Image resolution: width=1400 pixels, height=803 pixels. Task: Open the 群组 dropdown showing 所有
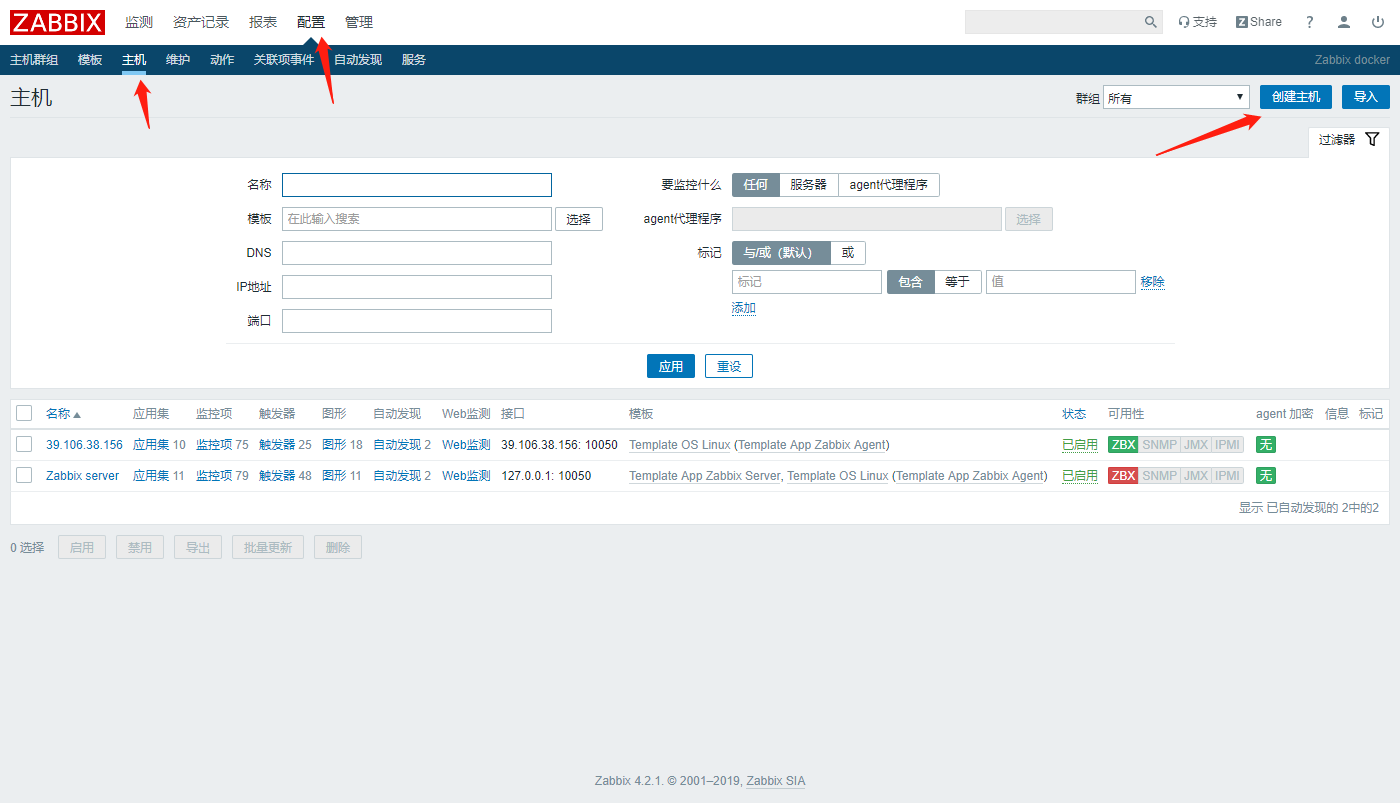click(x=1176, y=97)
